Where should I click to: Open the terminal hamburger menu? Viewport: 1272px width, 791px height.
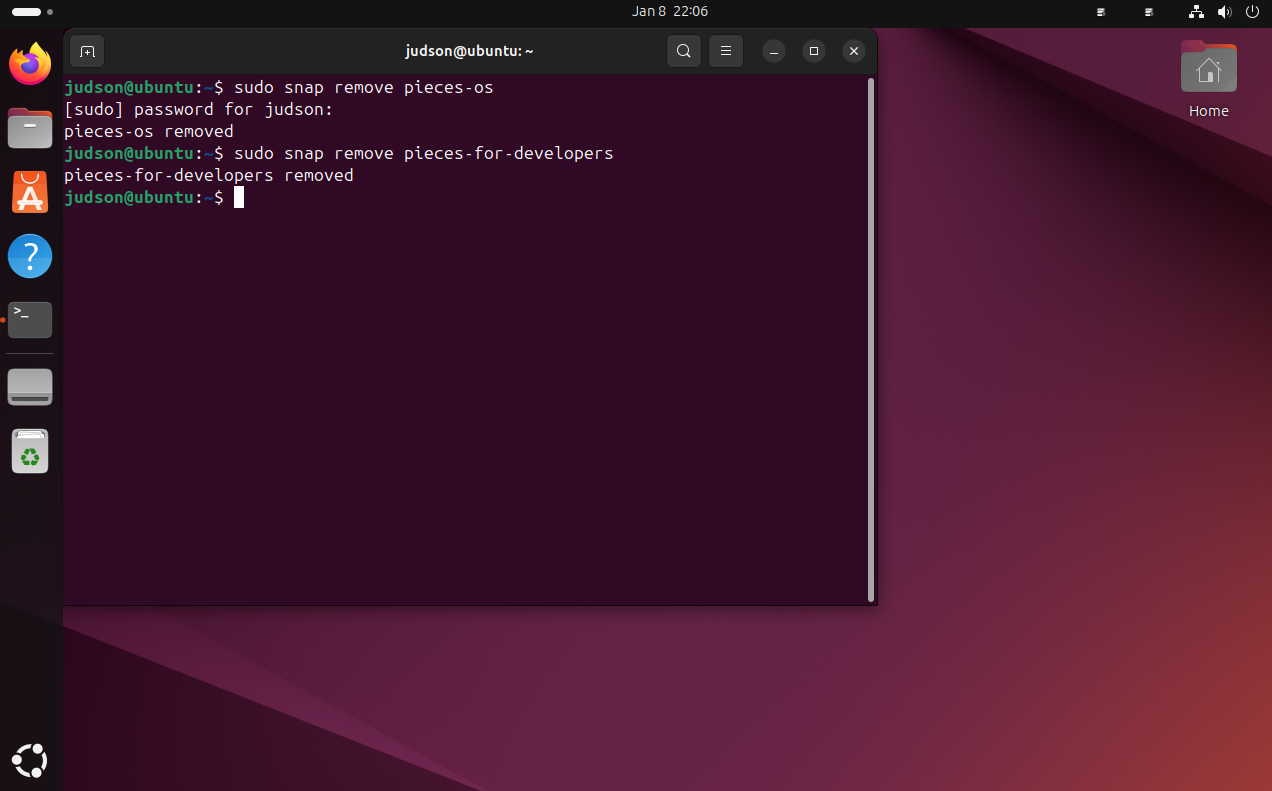pos(726,51)
